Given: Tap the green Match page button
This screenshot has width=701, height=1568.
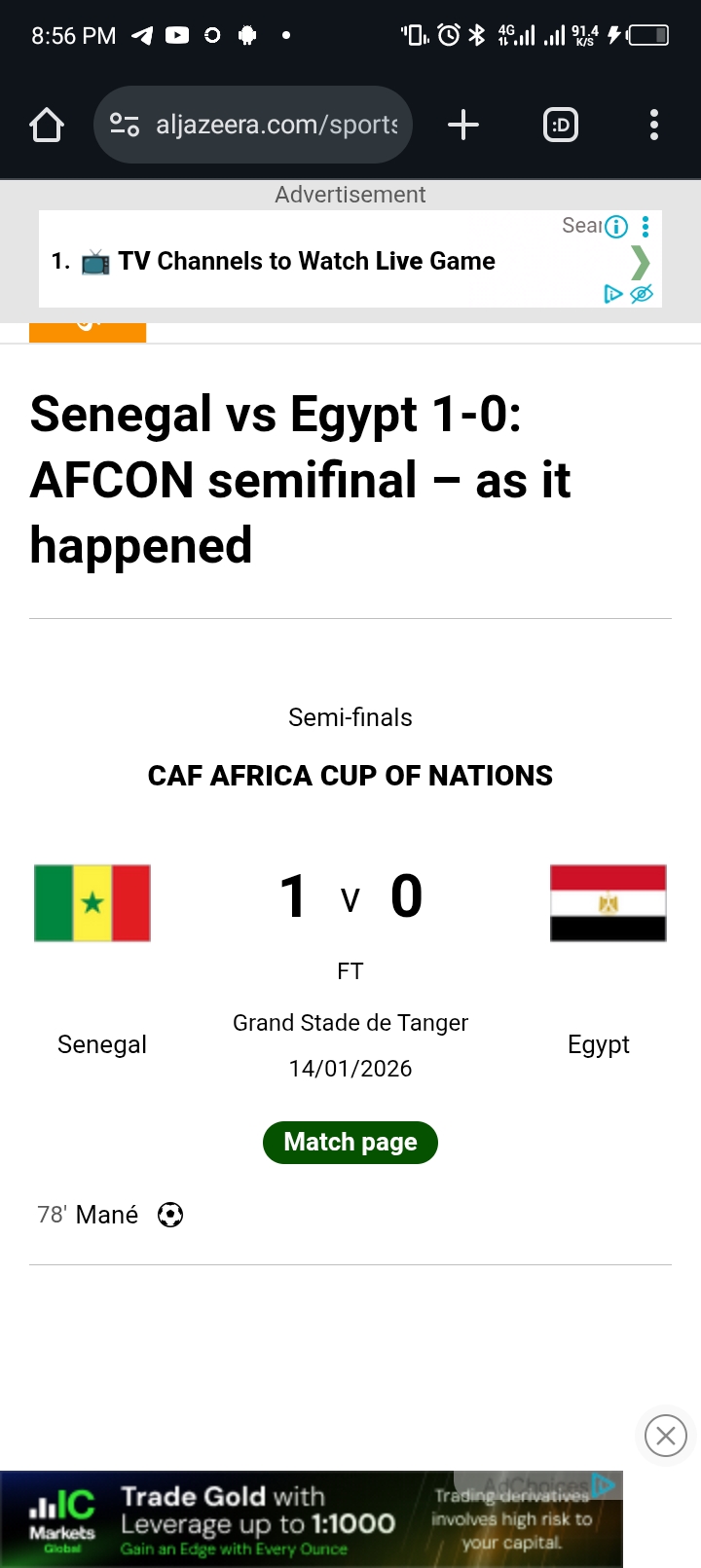Looking at the screenshot, I should [350, 1142].
